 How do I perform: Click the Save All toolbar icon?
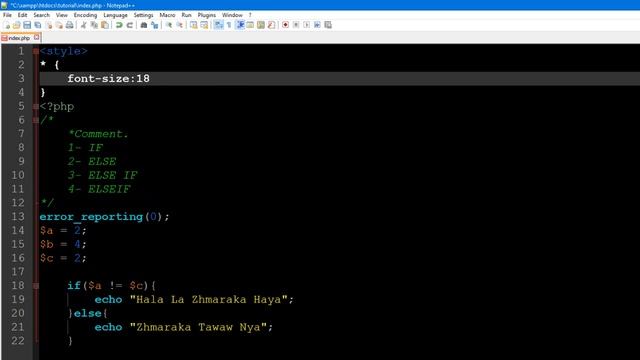point(38,25)
